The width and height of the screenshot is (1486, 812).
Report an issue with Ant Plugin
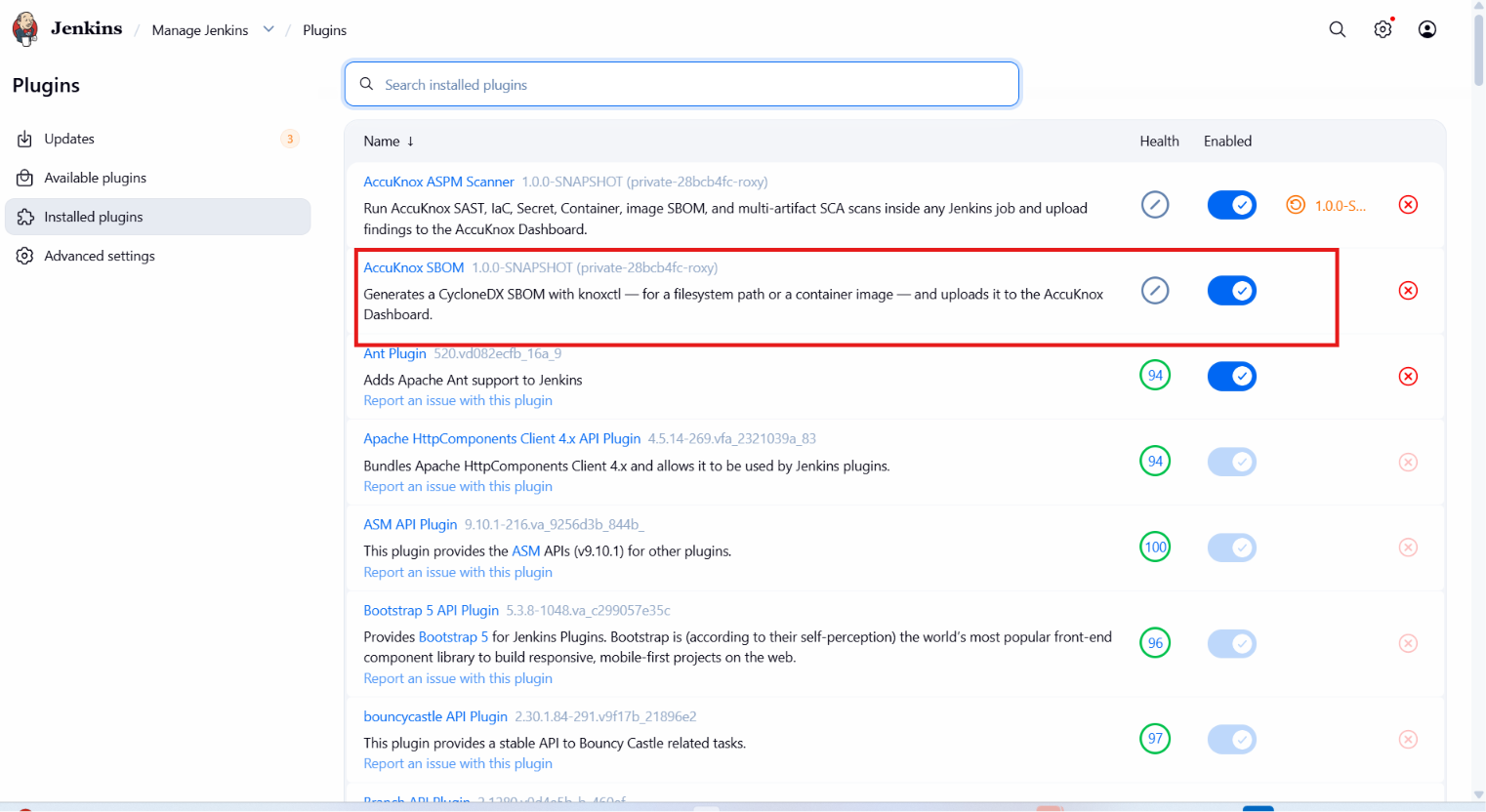point(458,401)
